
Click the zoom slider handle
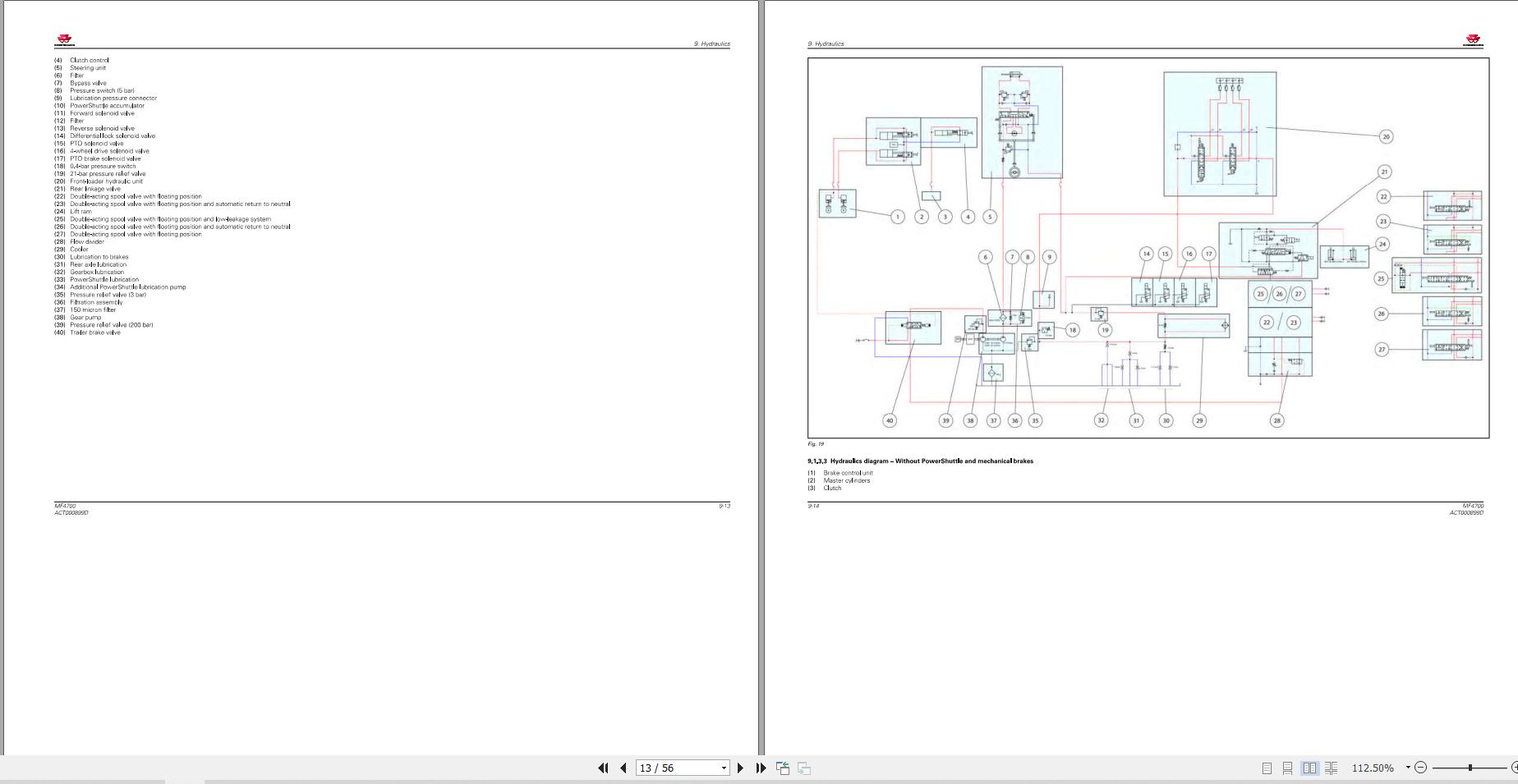tap(1470, 768)
